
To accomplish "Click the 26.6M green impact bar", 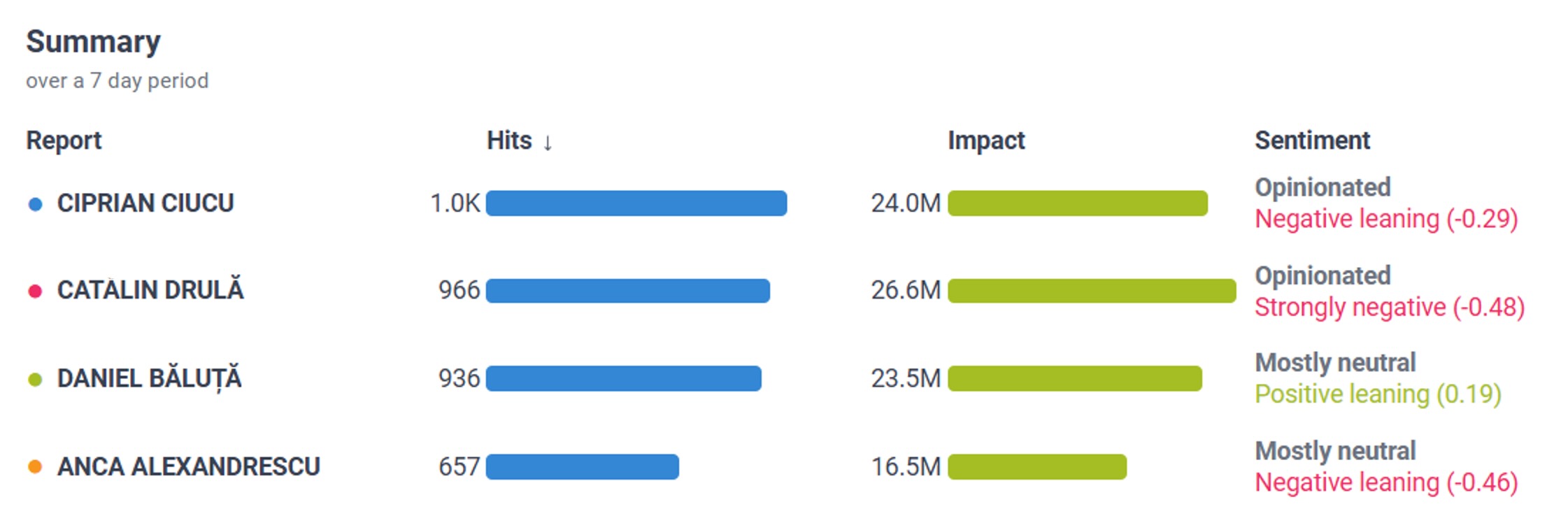I will point(1091,291).
